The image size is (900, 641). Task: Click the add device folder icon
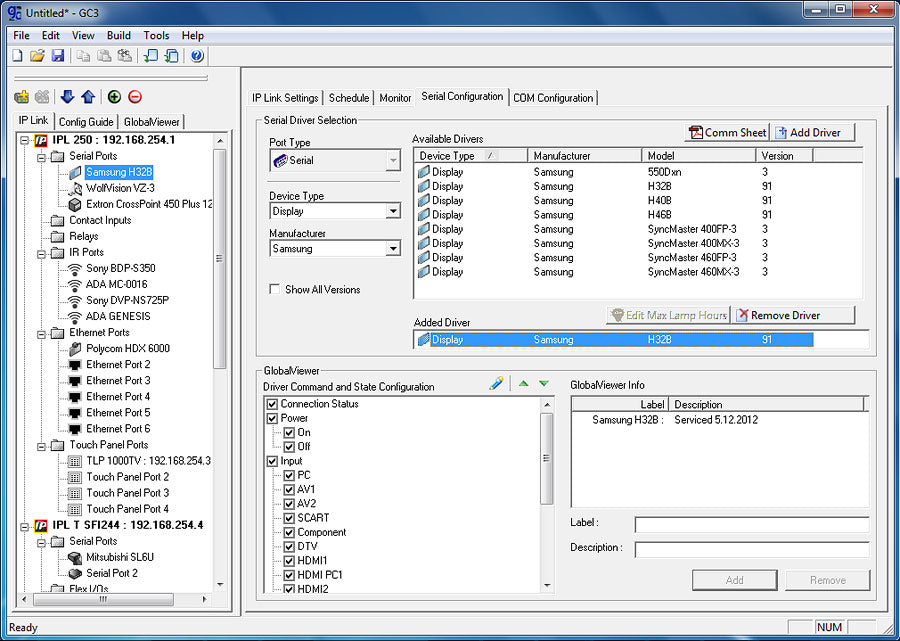(22, 96)
